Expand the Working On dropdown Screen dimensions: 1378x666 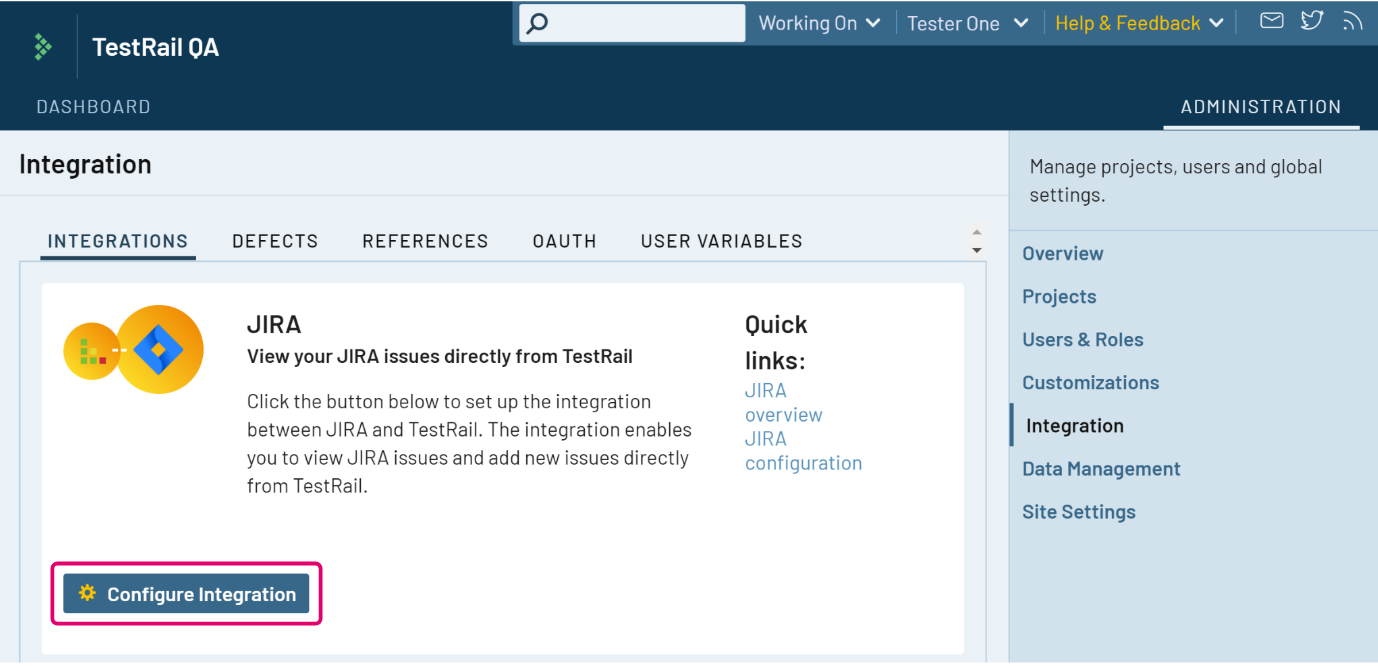tap(818, 22)
